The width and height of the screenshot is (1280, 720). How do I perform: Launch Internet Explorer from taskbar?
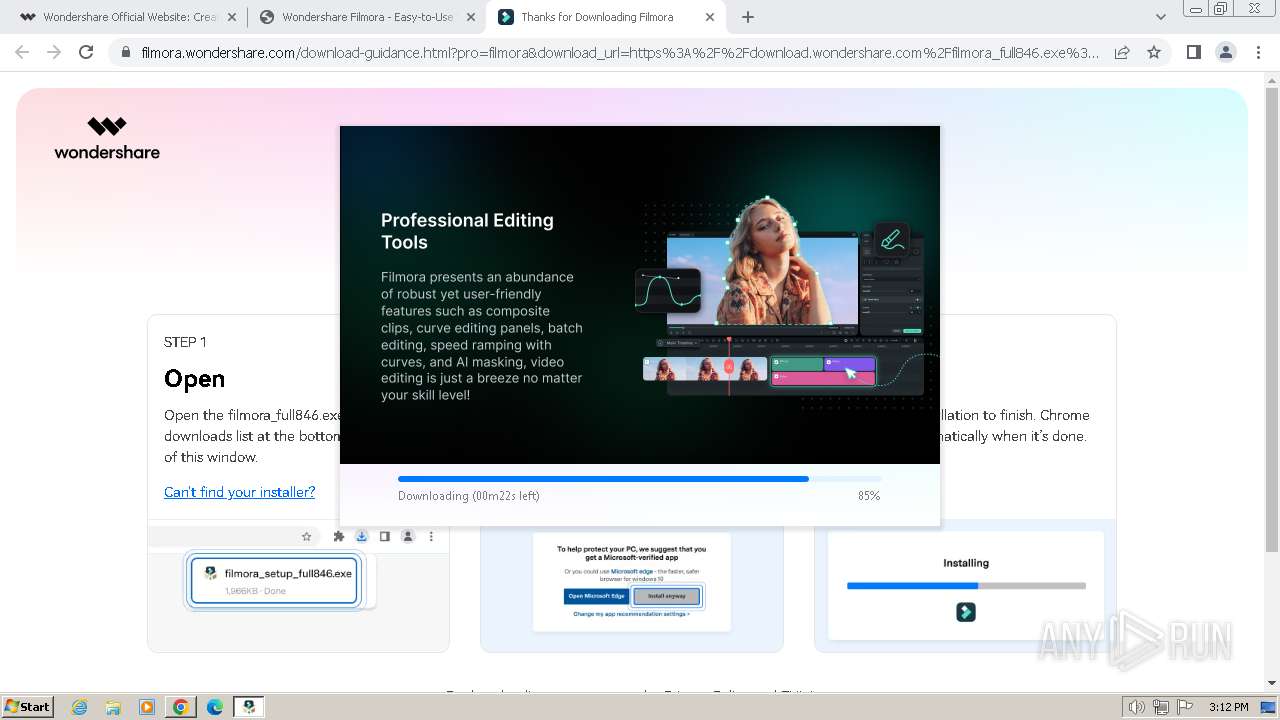tap(80, 707)
